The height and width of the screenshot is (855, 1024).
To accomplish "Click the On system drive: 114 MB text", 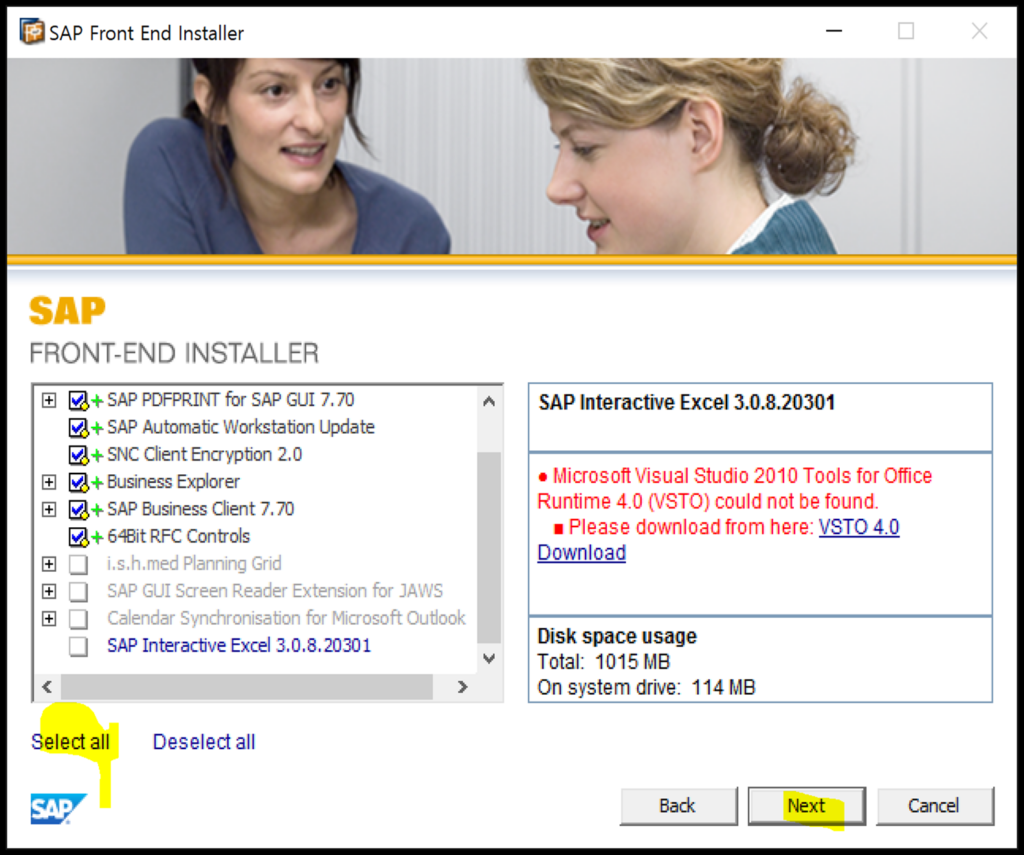I will [646, 688].
